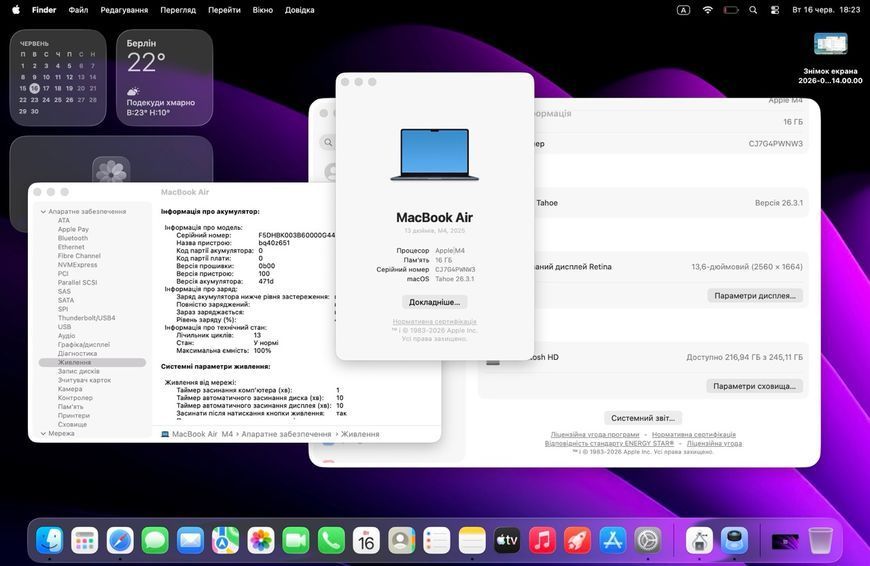Open the battery status menu
Screen dimensions: 870x566
coord(731,10)
